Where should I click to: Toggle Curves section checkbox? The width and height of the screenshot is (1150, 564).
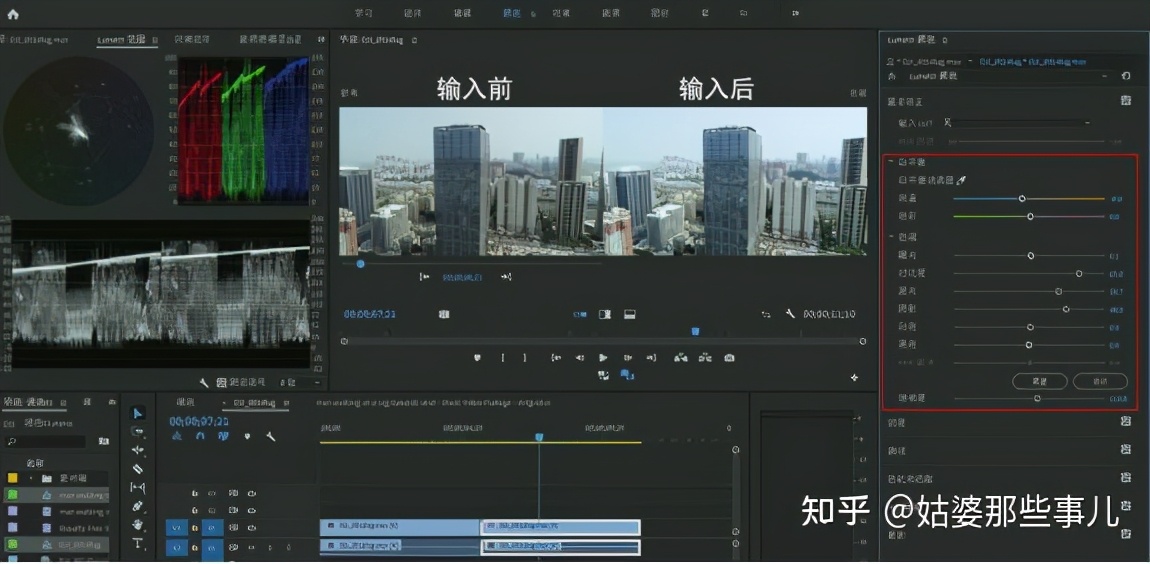1126,450
